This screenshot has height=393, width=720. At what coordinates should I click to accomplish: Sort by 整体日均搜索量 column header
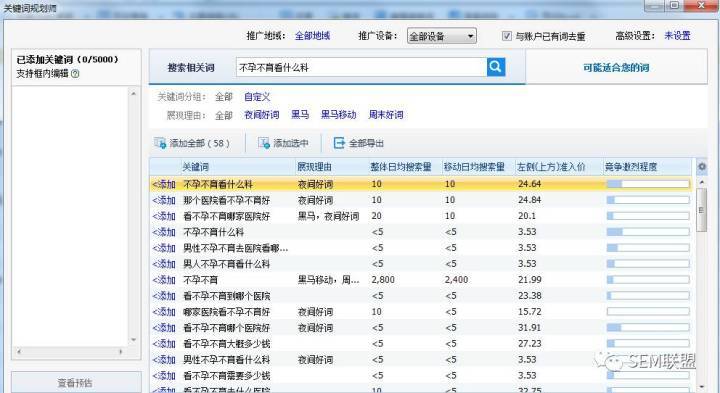tap(401, 167)
